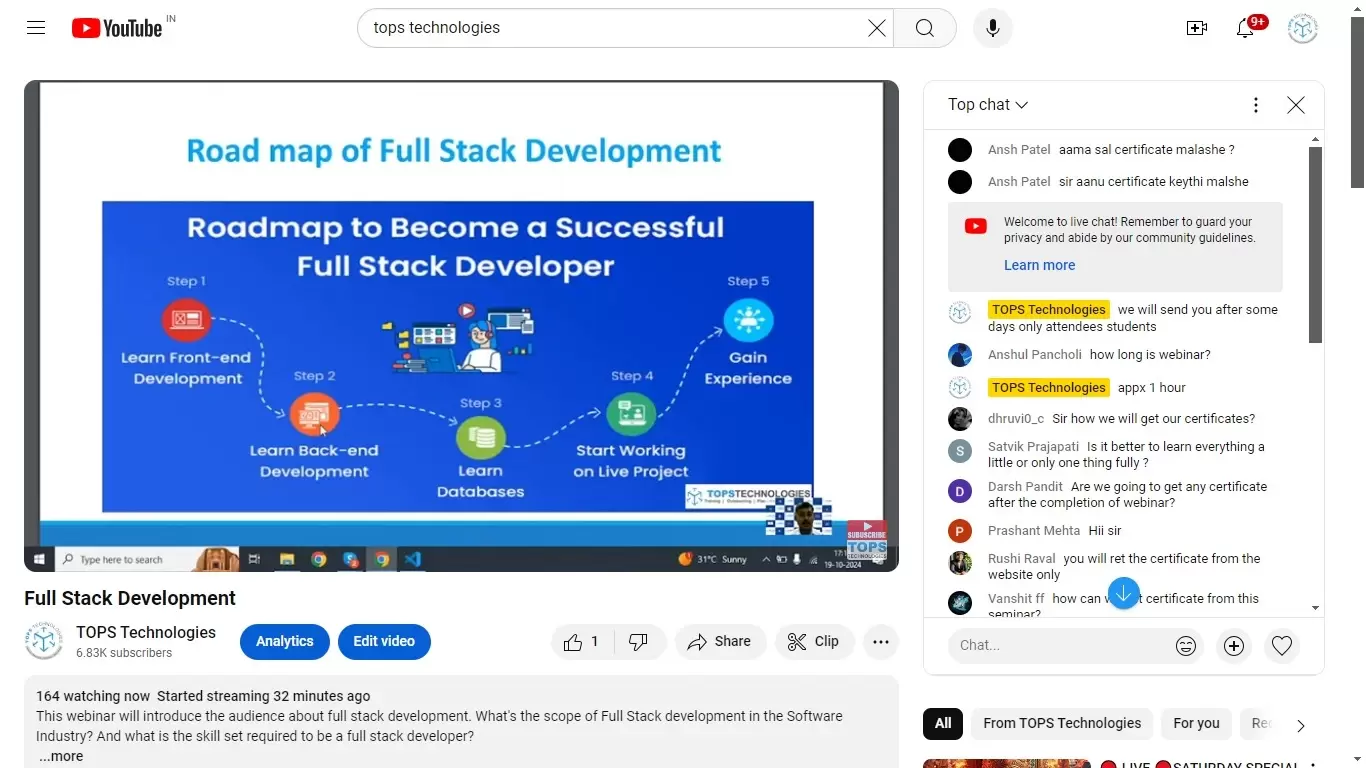Open the chat plus add menu
Image resolution: width=1366 pixels, height=768 pixels.
point(1234,646)
